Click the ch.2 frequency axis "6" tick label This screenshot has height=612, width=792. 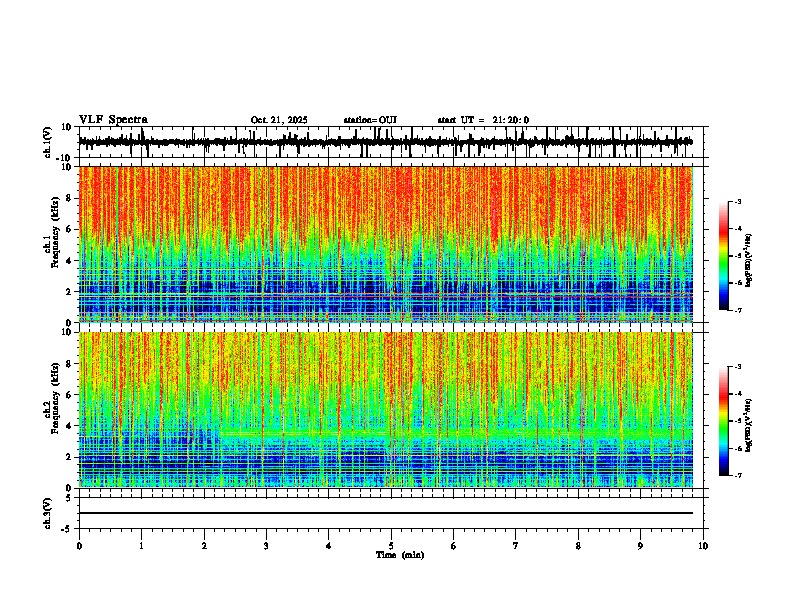pyautogui.click(x=69, y=395)
